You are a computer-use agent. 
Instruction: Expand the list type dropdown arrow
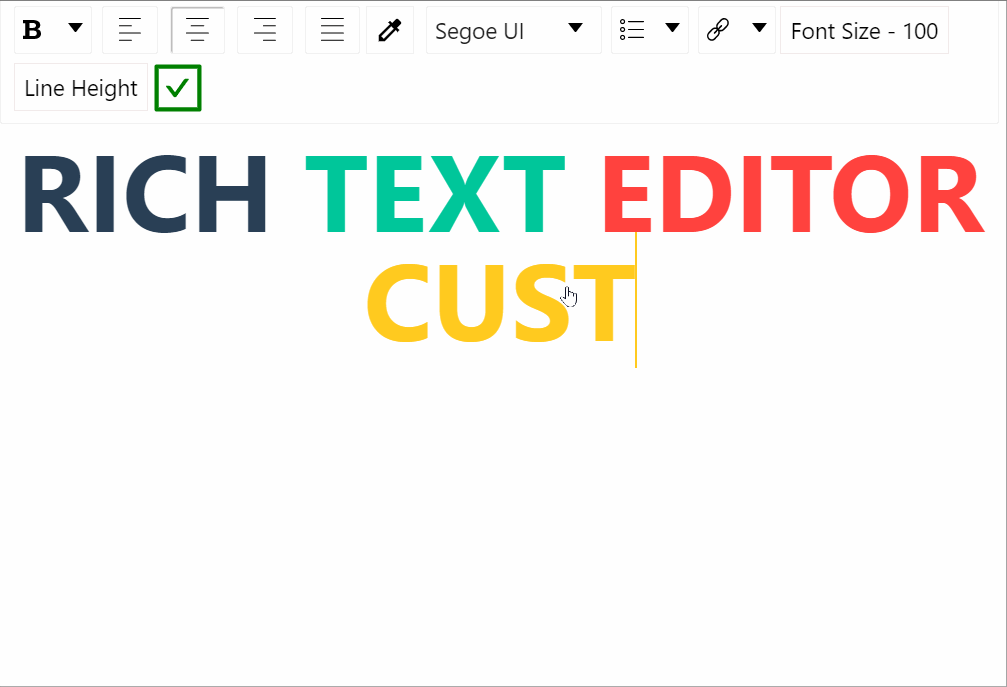click(672, 30)
